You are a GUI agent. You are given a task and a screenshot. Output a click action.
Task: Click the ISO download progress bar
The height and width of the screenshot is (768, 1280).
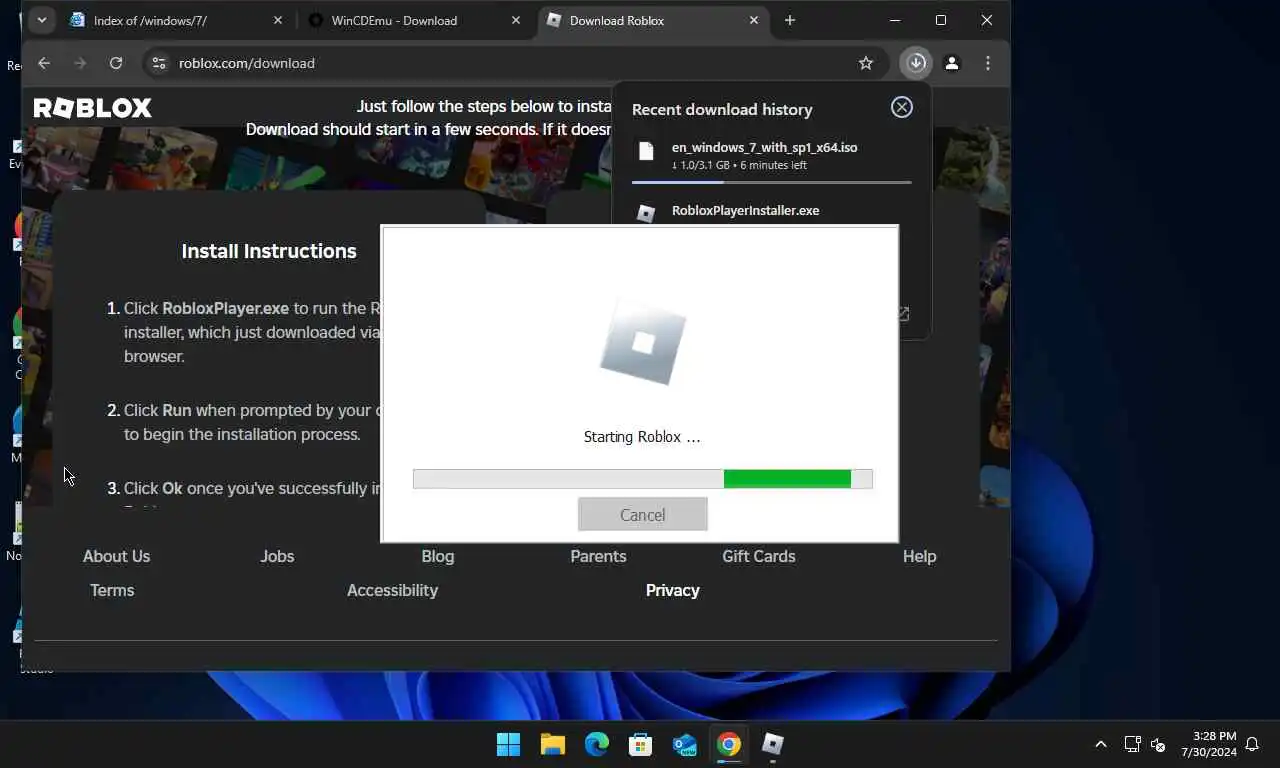pyautogui.click(x=771, y=182)
